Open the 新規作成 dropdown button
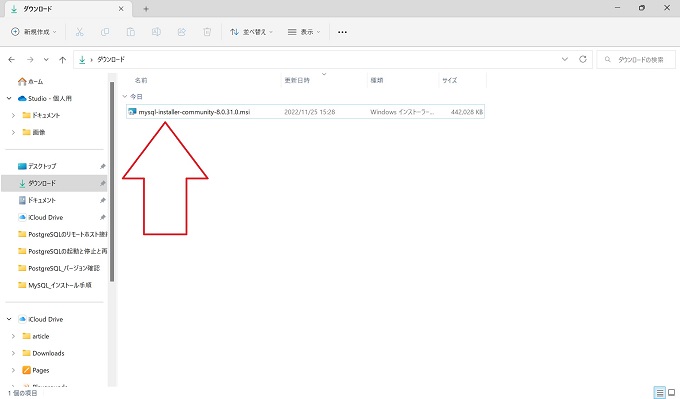The image size is (680, 399). 34,32
